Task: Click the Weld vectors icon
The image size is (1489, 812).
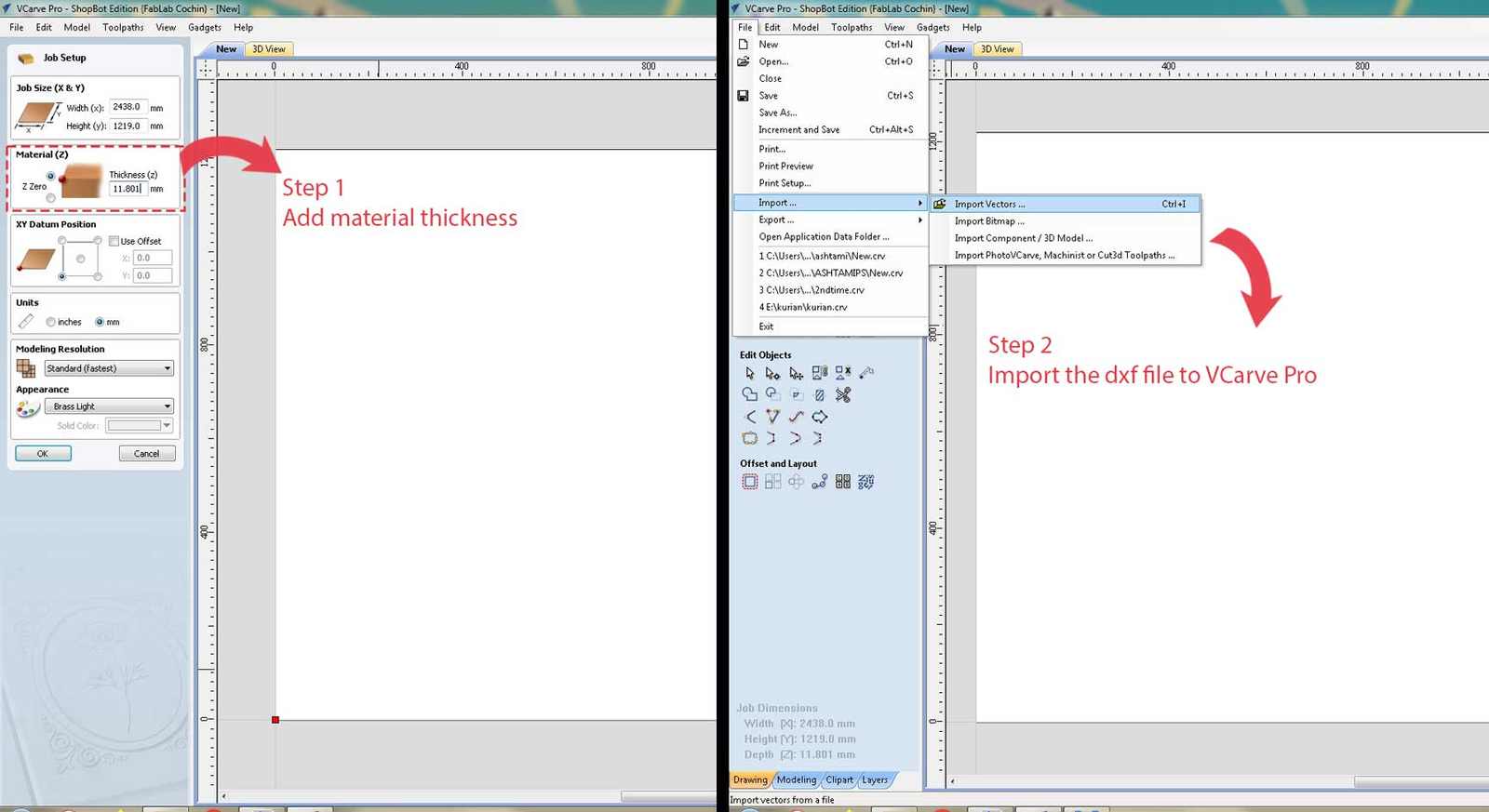Action: pos(750,394)
